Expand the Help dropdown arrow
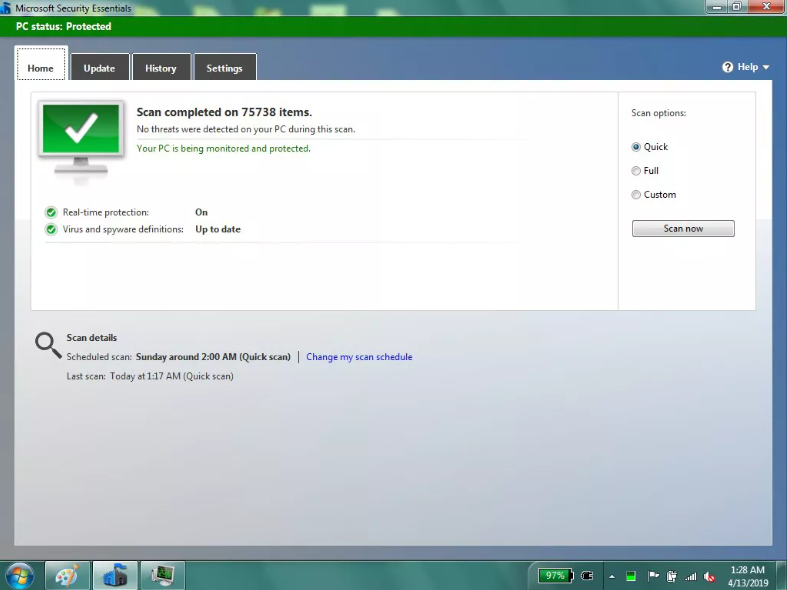Screen dimensions: 787x590 766,67
